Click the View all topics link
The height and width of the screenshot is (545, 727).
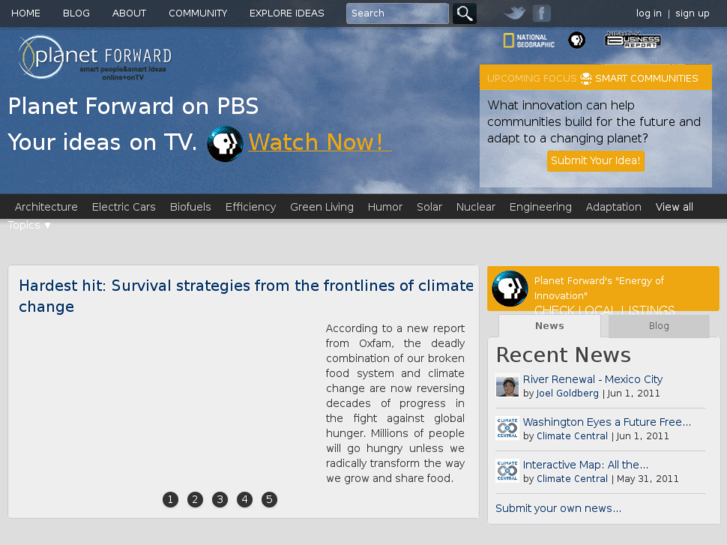(x=674, y=207)
